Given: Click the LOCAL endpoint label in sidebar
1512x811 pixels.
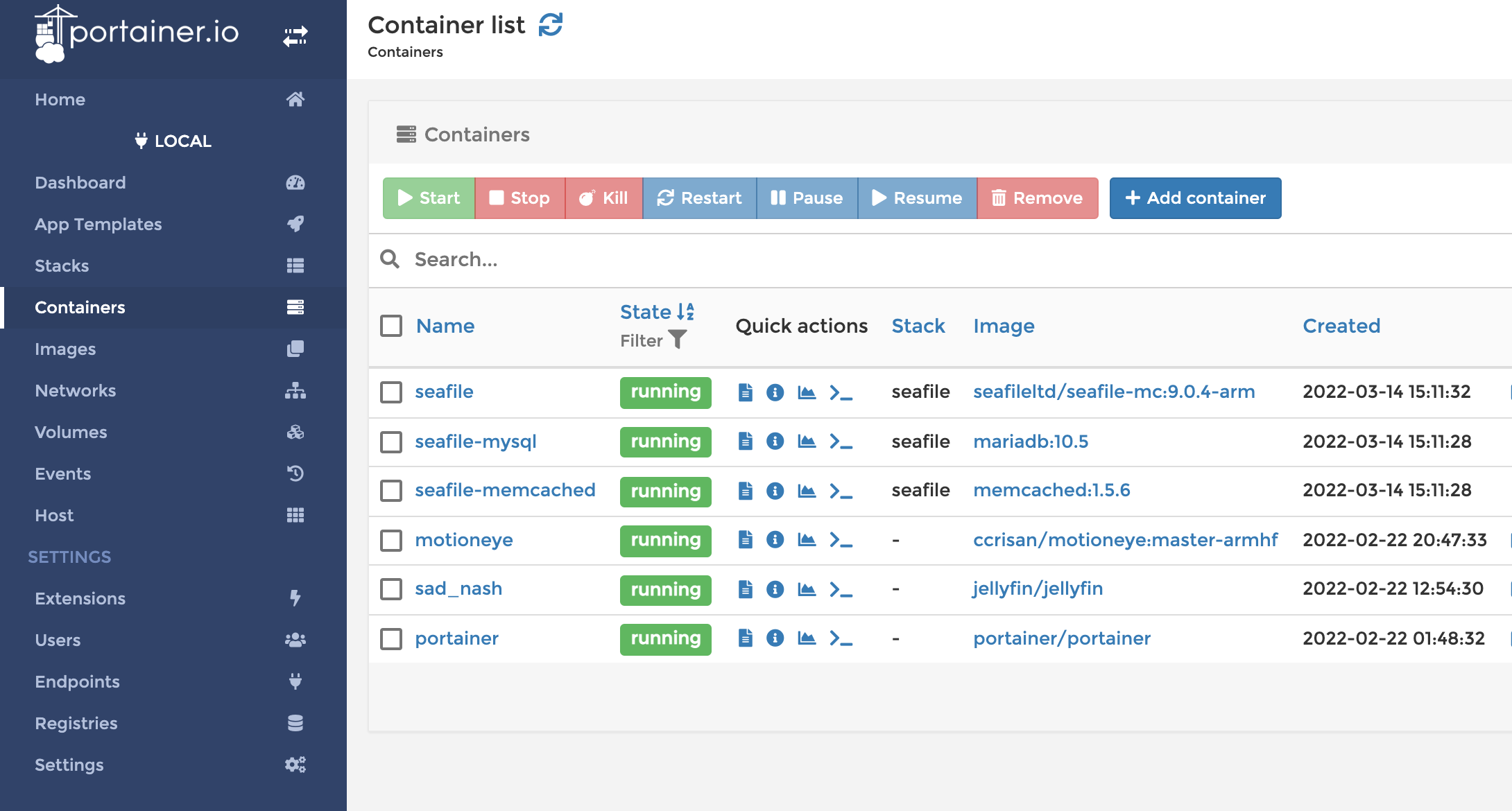Looking at the screenshot, I should tap(173, 141).
